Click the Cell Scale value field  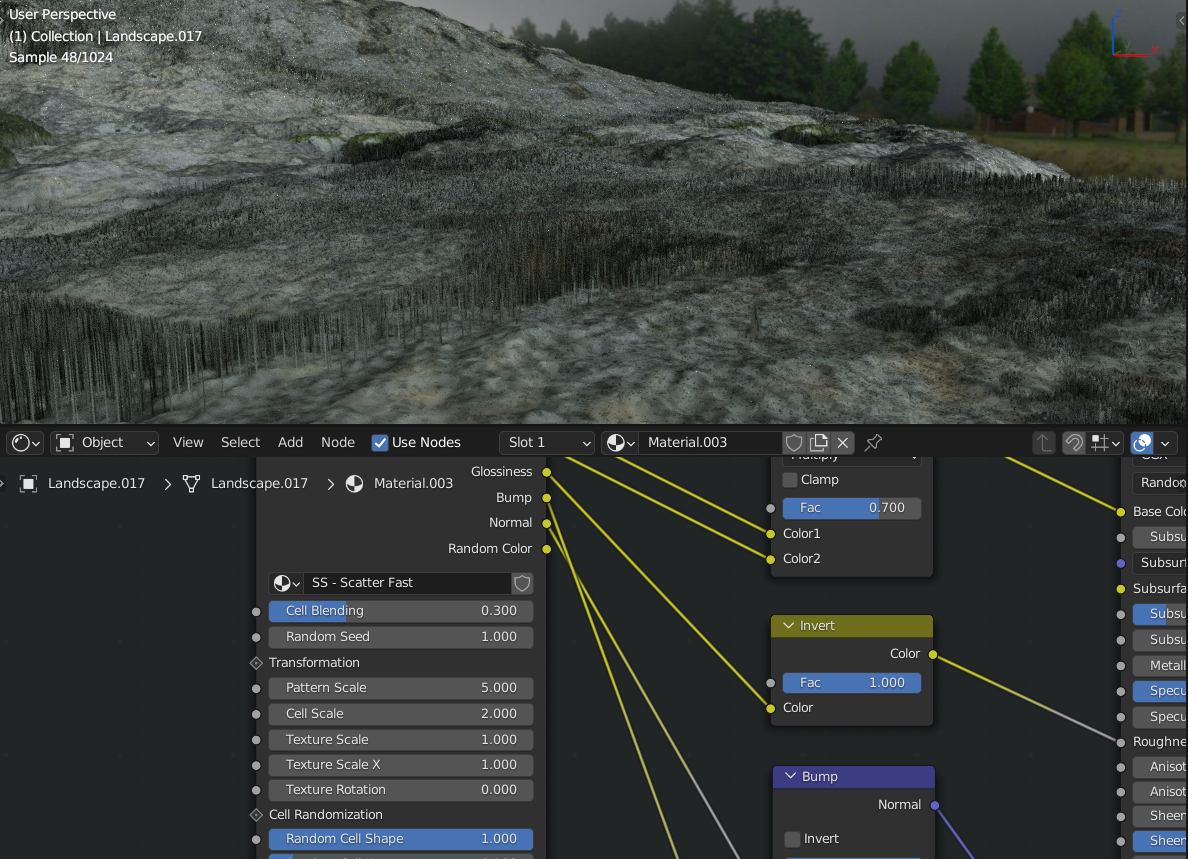click(401, 714)
